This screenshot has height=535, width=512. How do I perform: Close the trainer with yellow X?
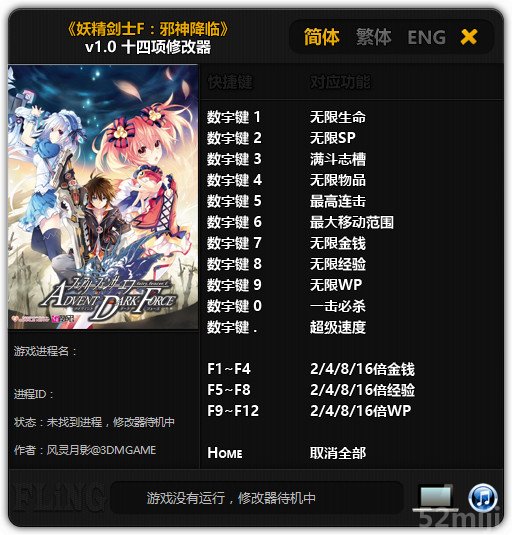pyautogui.click(x=469, y=37)
